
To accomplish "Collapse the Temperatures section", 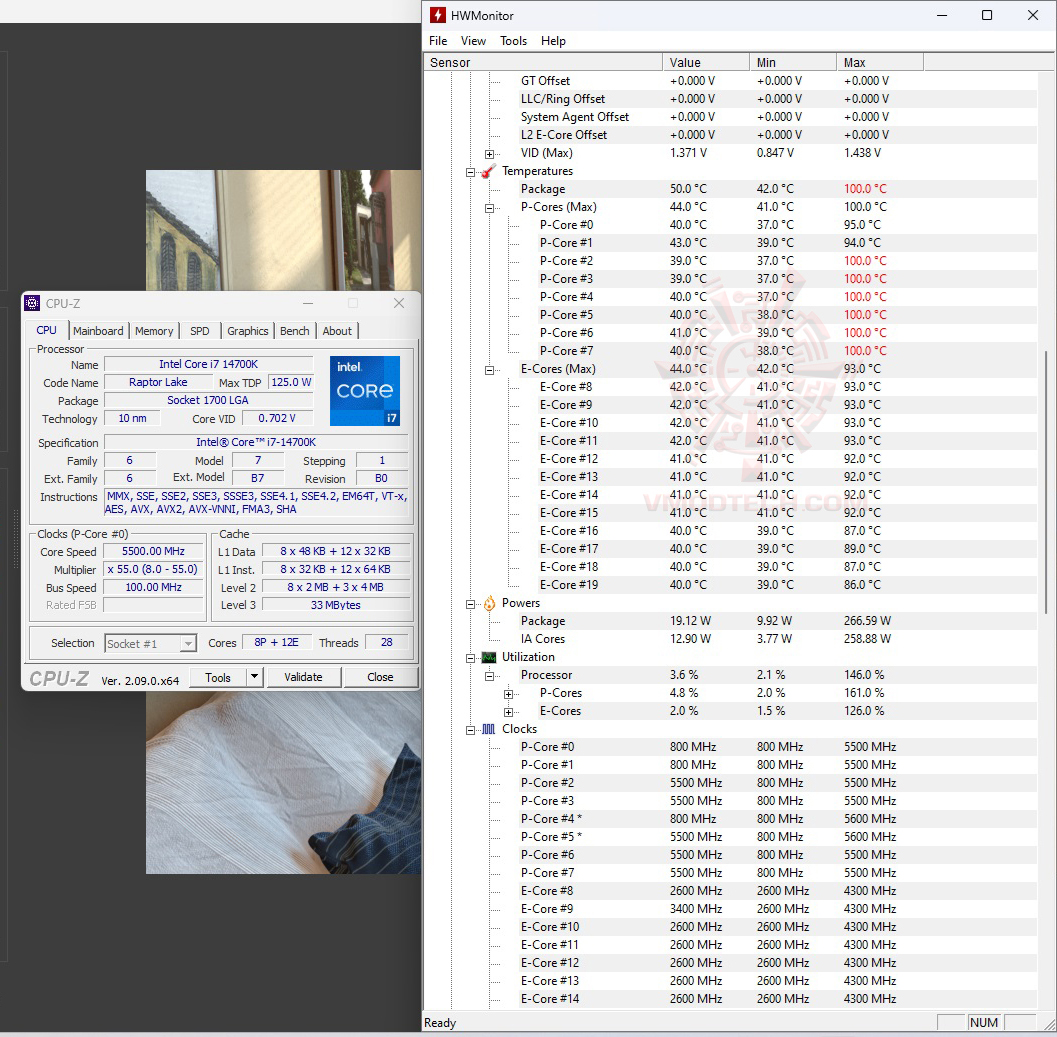I will click(x=471, y=172).
